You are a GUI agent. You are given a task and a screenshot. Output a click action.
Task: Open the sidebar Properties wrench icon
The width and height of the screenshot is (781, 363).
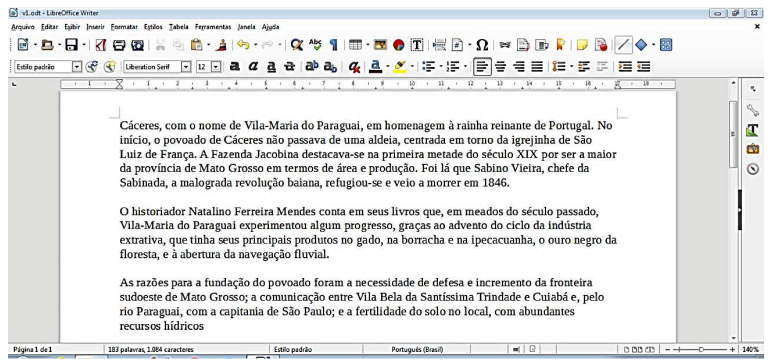(753, 110)
